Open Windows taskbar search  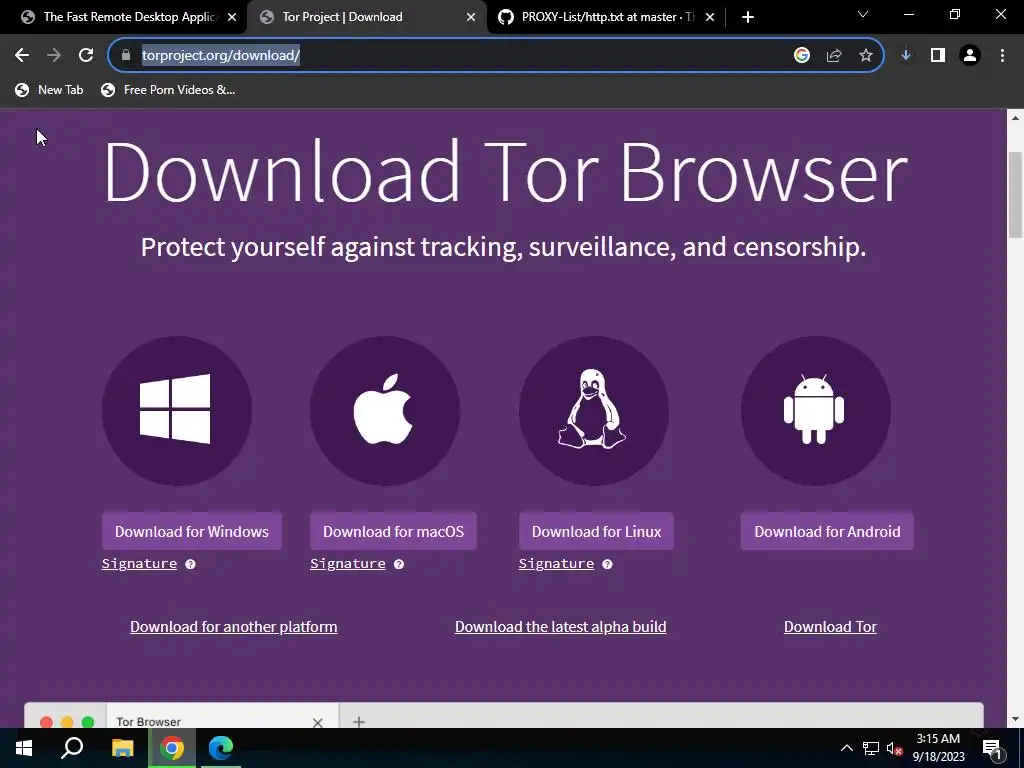point(72,748)
